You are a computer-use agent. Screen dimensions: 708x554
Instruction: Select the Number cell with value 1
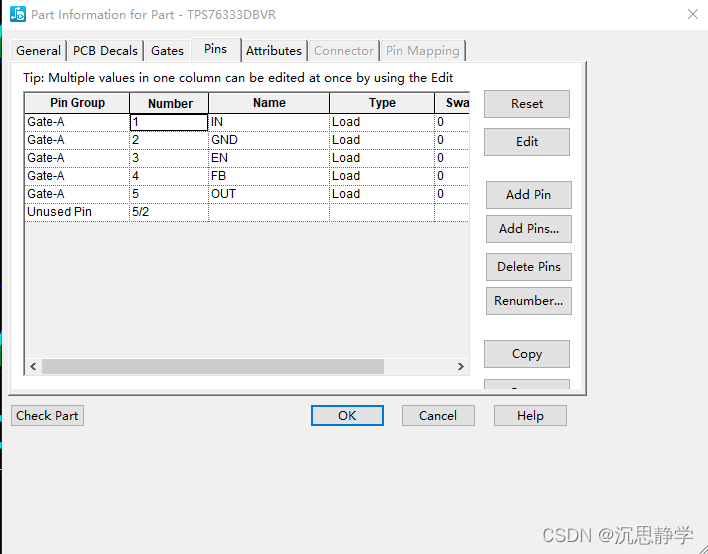click(169, 122)
